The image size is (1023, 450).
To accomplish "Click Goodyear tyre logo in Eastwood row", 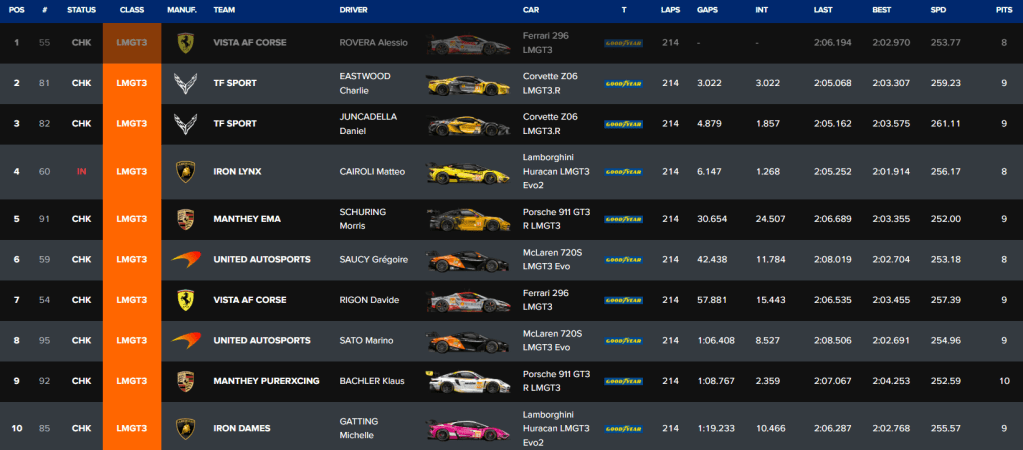I will [x=623, y=83].
